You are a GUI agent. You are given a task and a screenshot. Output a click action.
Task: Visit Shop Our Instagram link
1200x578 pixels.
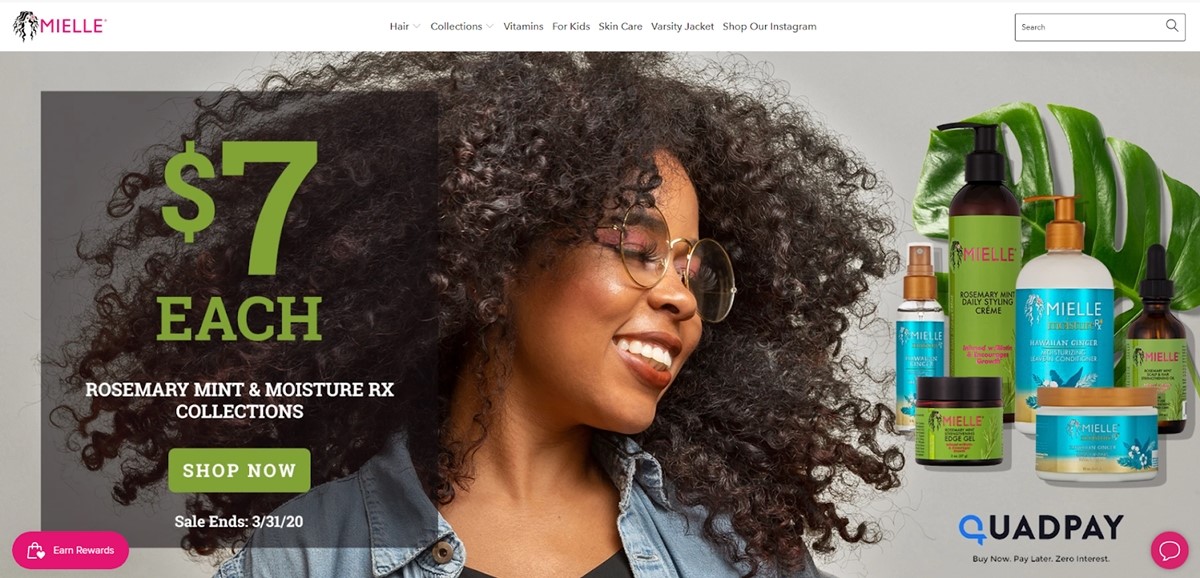click(769, 27)
